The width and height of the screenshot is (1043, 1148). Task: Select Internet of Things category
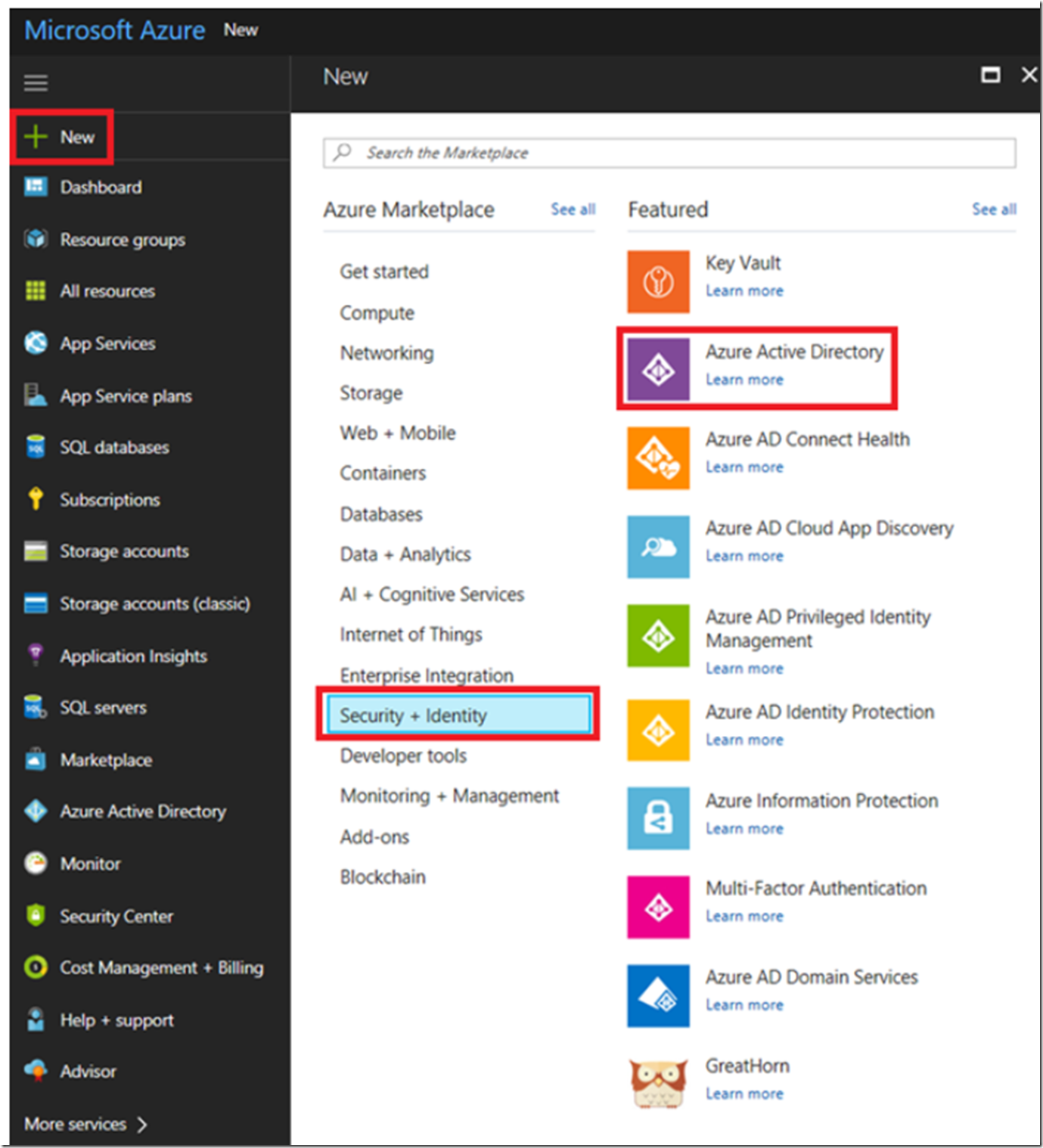411,635
